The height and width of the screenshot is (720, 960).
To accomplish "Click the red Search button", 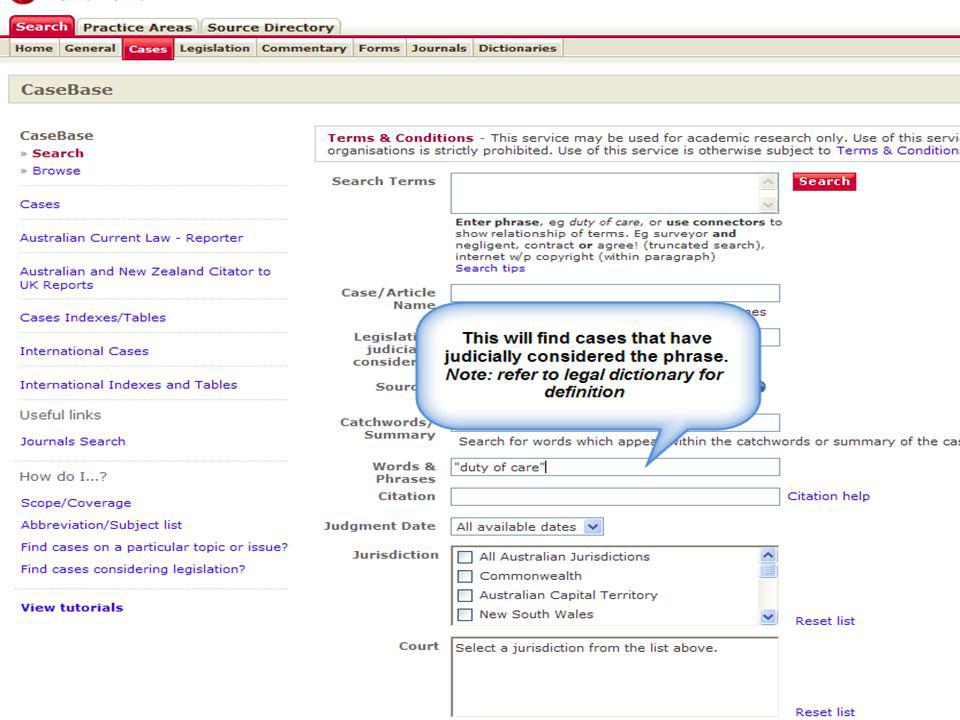I will click(824, 181).
